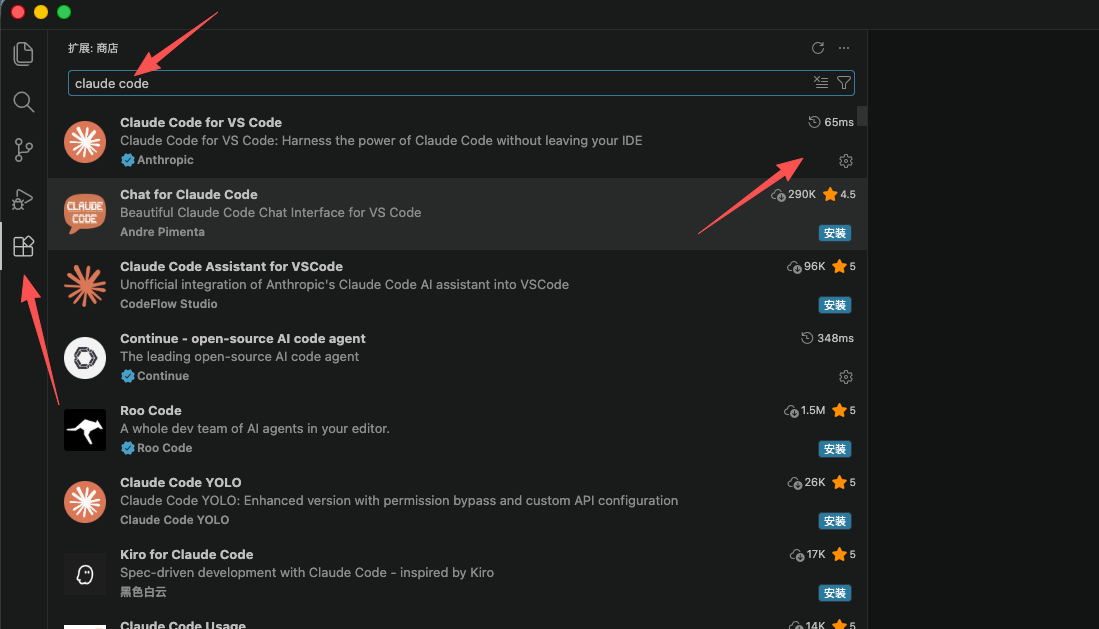Click the Roo Code kangaroo logo

(x=85, y=430)
